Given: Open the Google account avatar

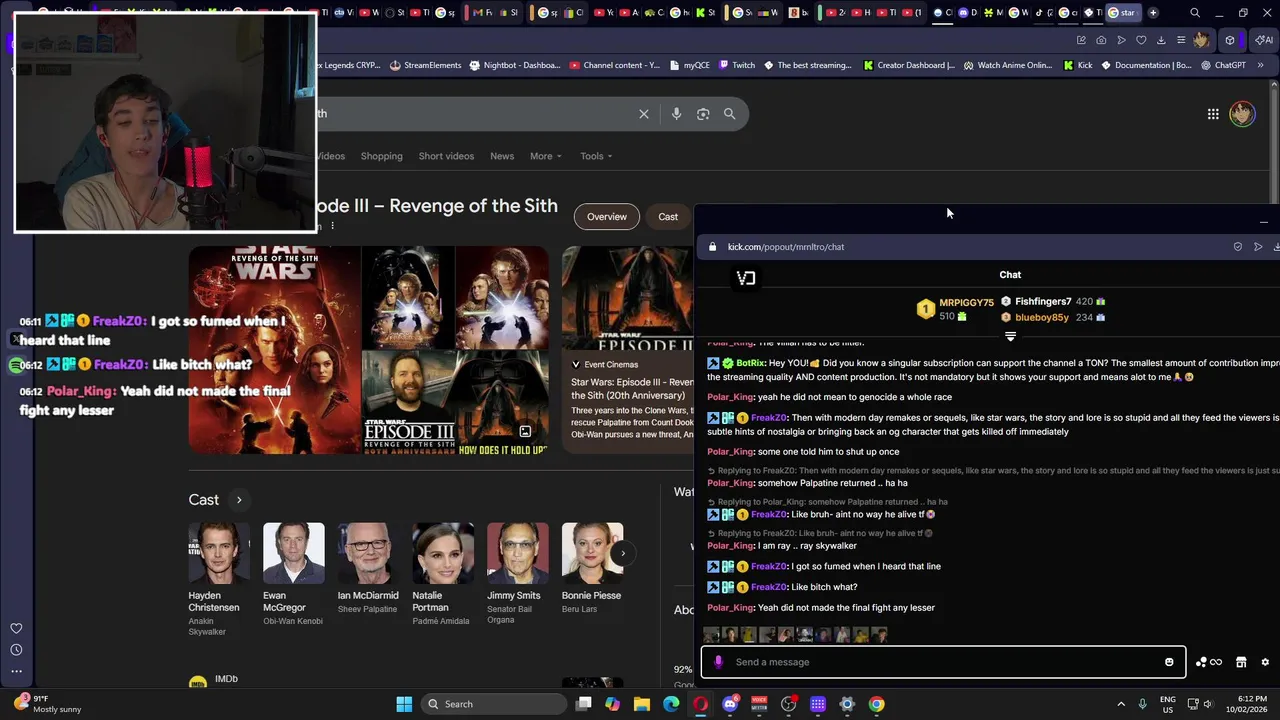Looking at the screenshot, I should click(x=1242, y=114).
